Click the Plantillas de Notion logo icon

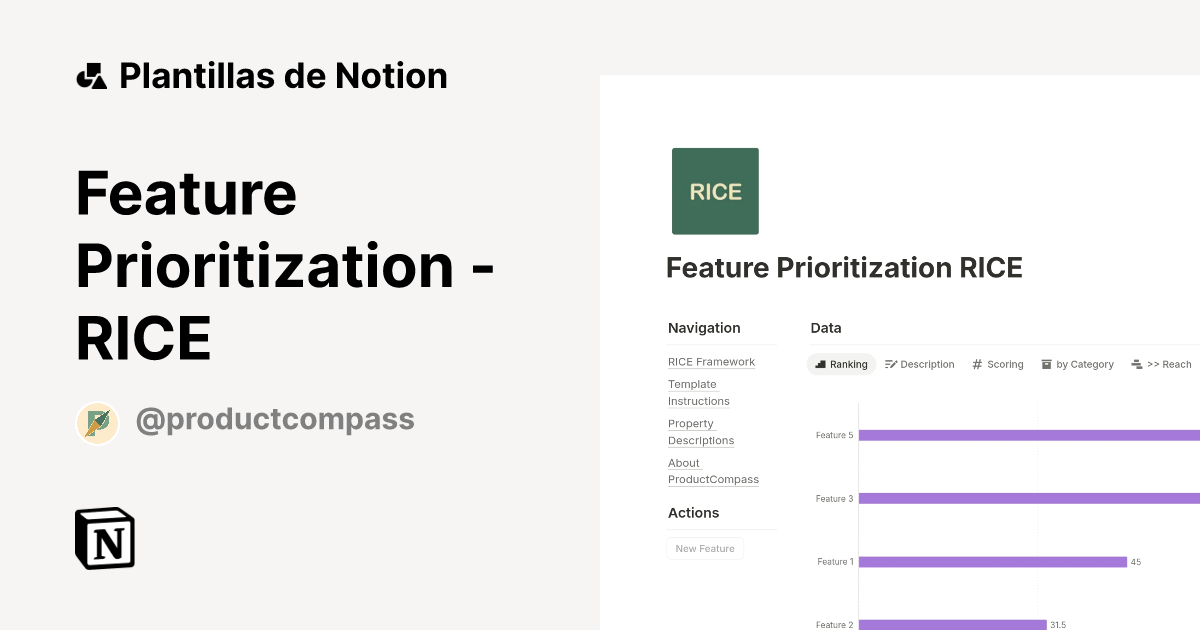(91, 75)
